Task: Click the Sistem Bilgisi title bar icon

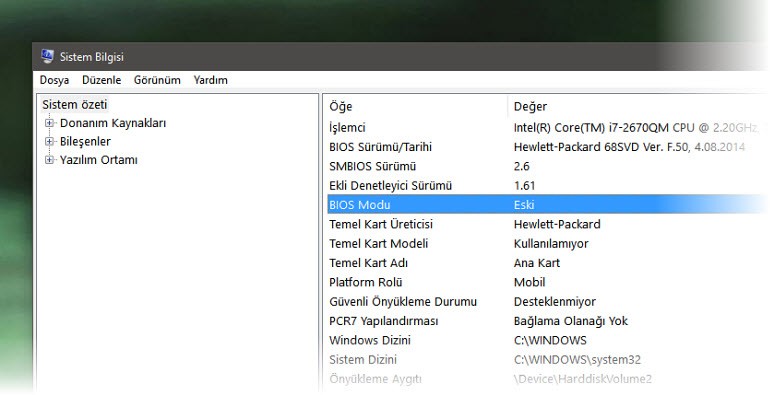Action: click(47, 56)
